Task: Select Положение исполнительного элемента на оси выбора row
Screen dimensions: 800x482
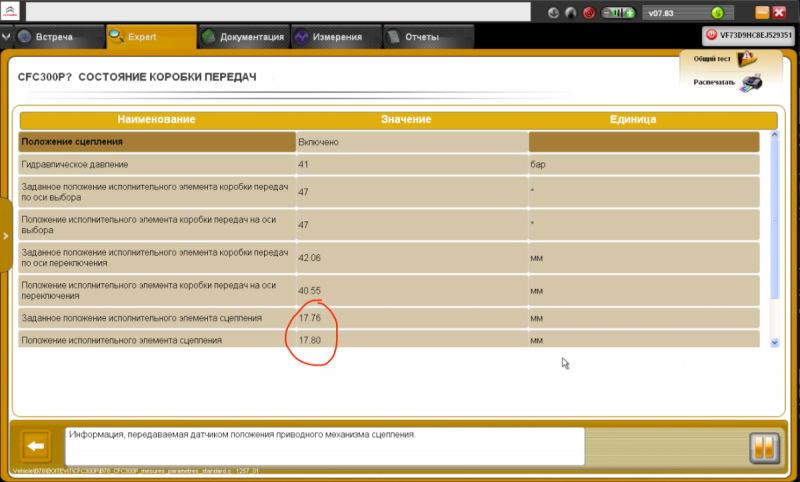Action: tap(389, 224)
